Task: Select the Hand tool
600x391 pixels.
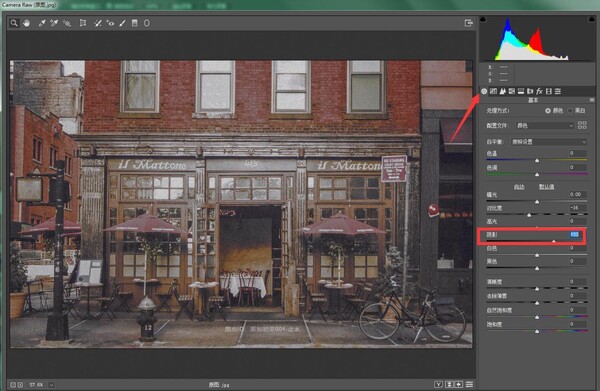Action: [x=26, y=23]
